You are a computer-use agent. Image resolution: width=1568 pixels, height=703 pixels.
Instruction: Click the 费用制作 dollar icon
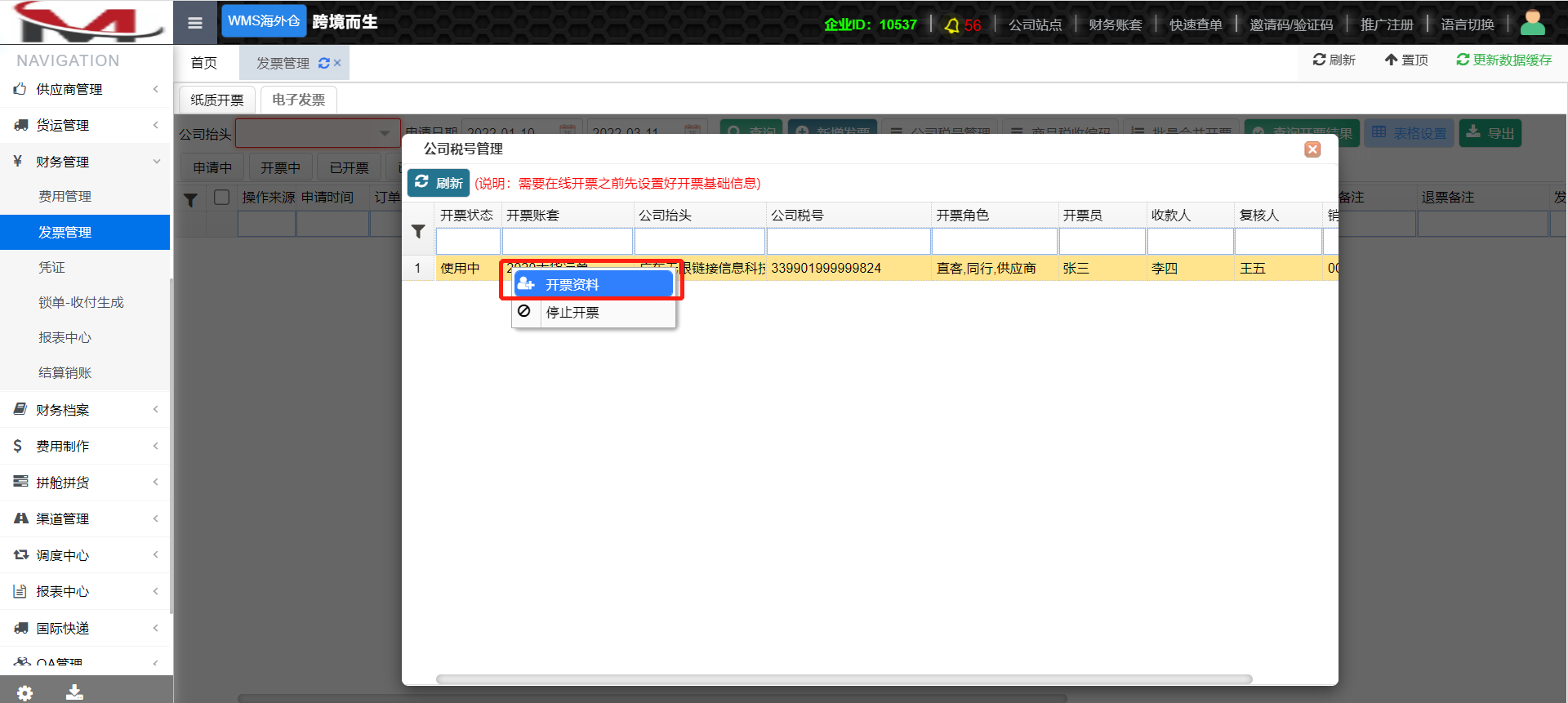click(x=18, y=446)
